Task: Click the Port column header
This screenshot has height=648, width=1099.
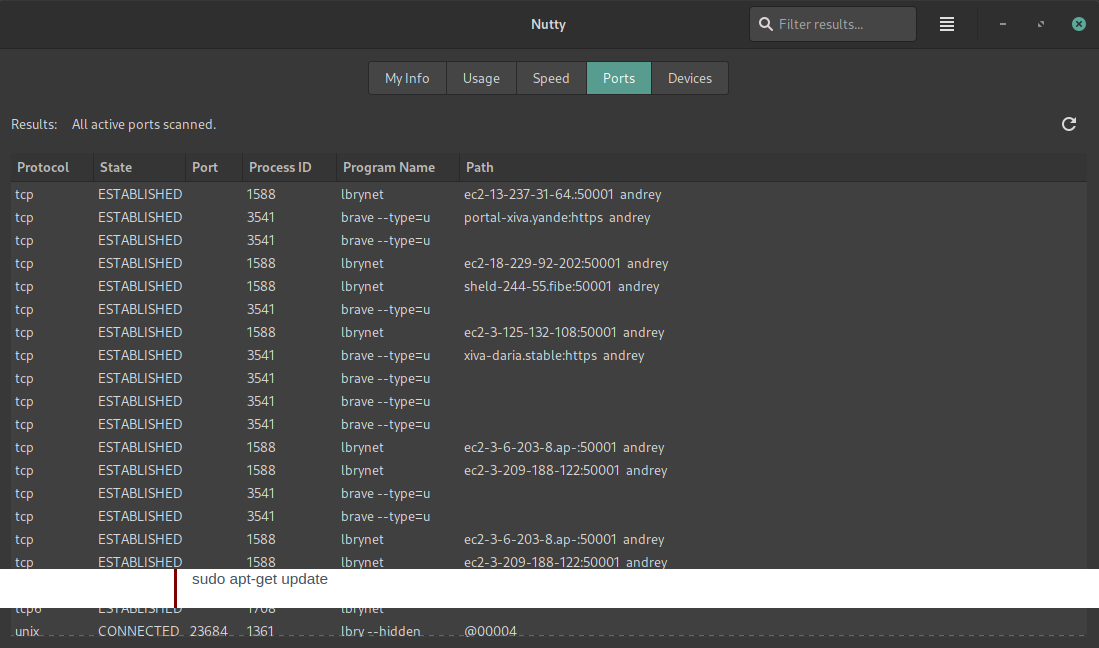Action: [x=205, y=167]
